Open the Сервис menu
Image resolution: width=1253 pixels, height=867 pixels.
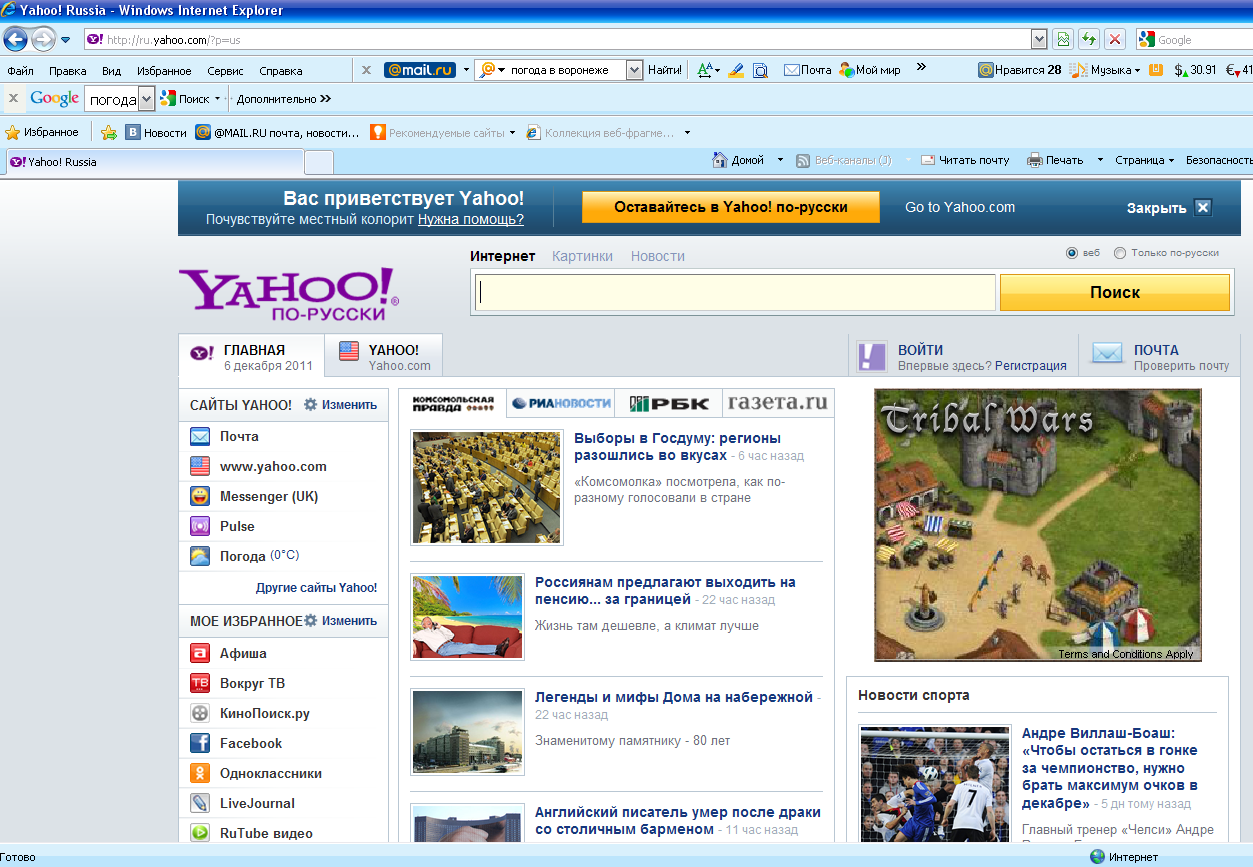click(x=225, y=71)
